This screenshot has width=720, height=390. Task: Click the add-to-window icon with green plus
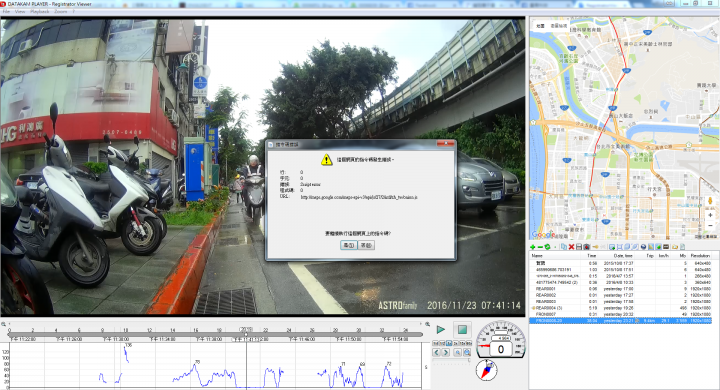click(x=612, y=247)
